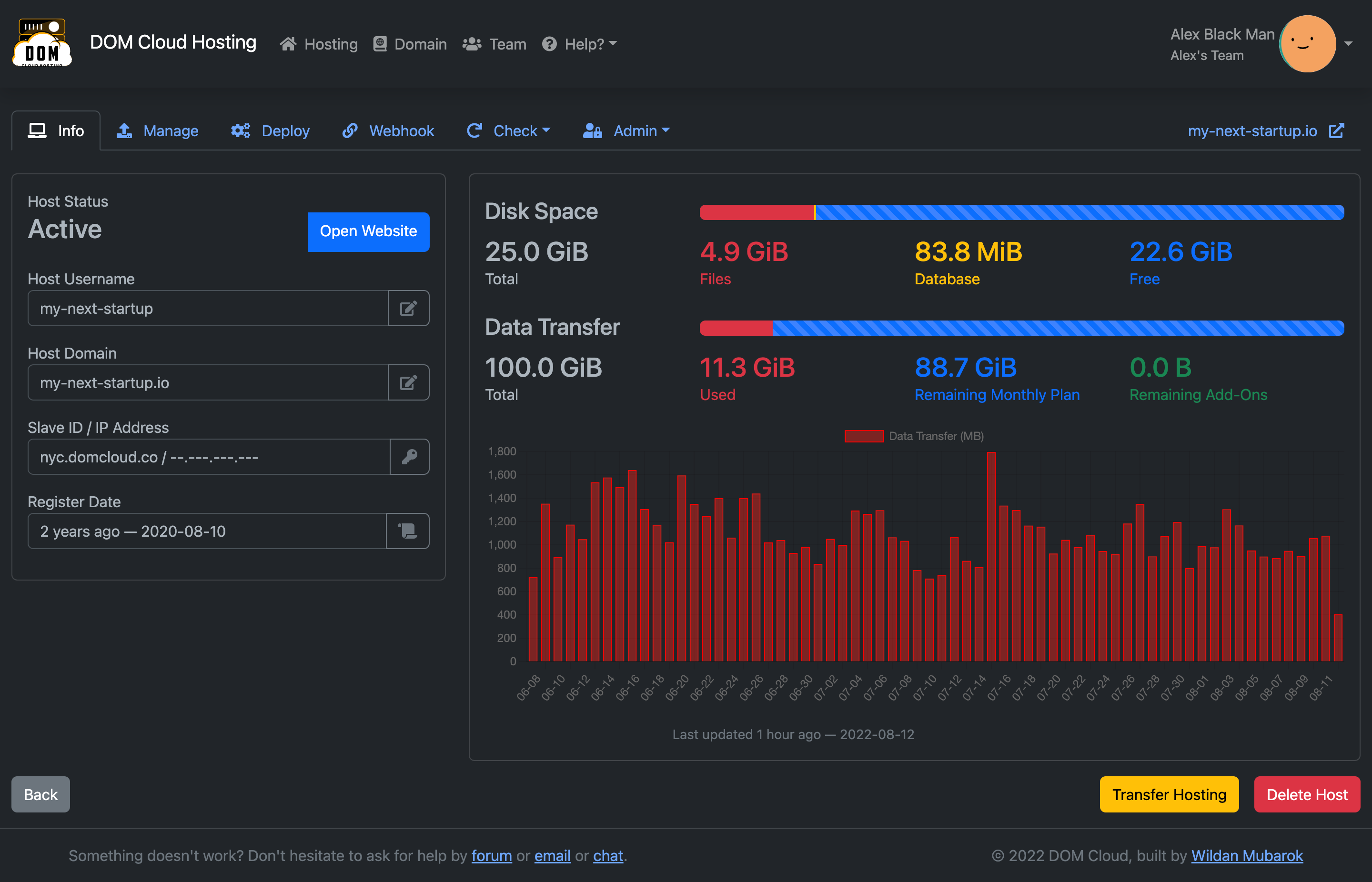Image resolution: width=1372 pixels, height=882 pixels.
Task: Click the Register Date field
Action: click(207, 531)
